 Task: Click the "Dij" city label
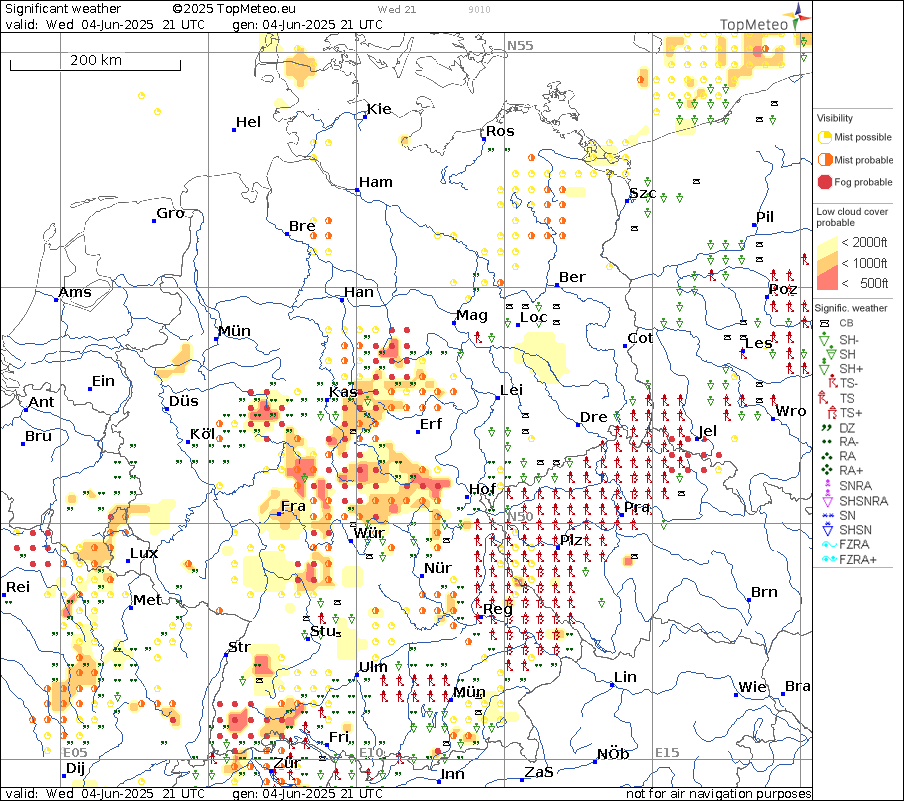coord(76,768)
